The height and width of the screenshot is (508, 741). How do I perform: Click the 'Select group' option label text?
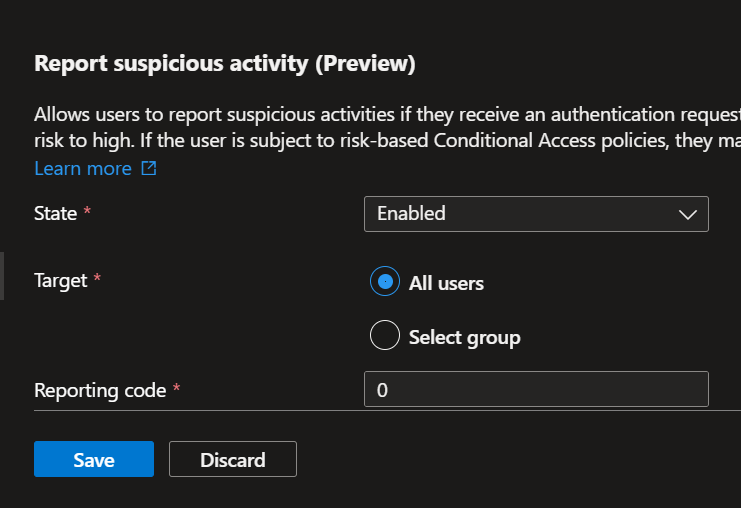tap(464, 337)
